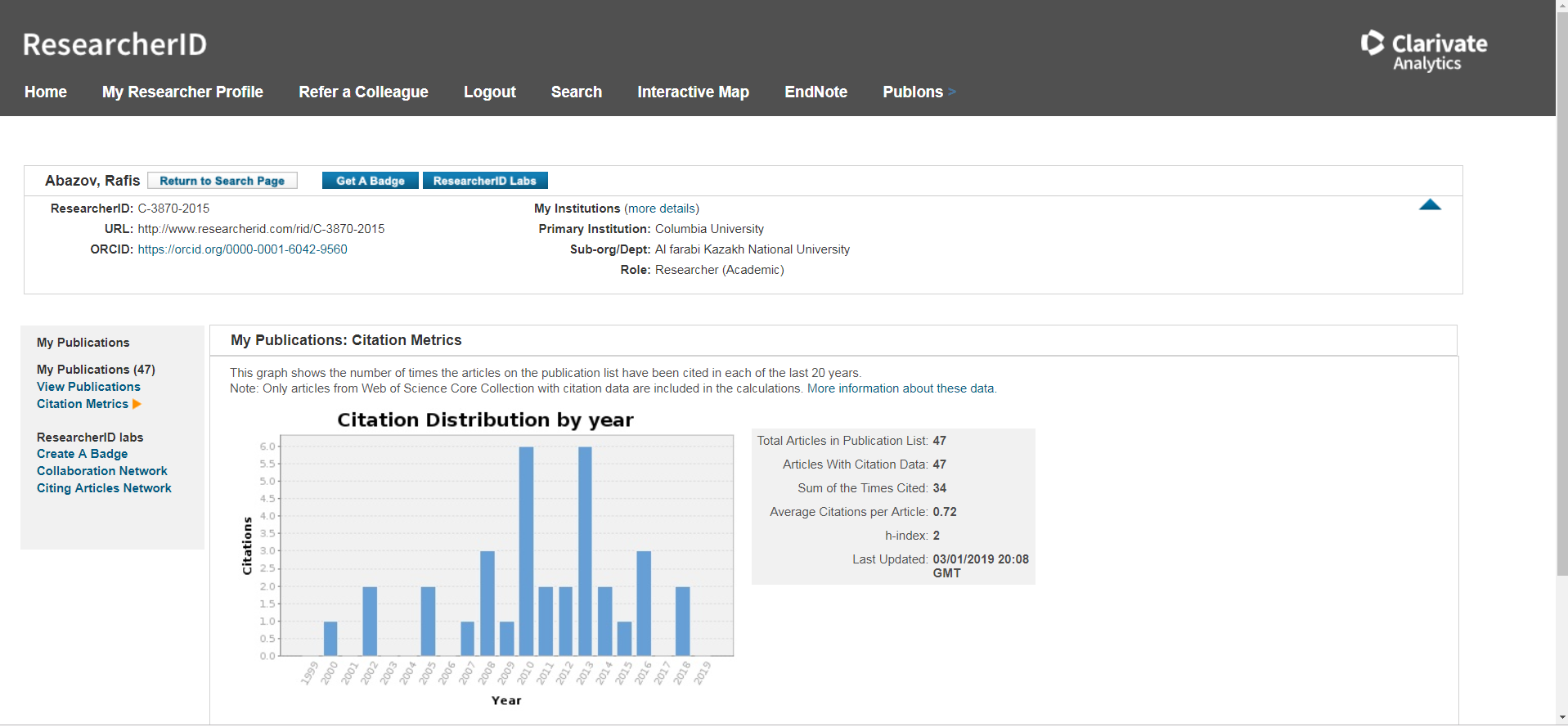Open the Publons menu arrow

point(952,92)
